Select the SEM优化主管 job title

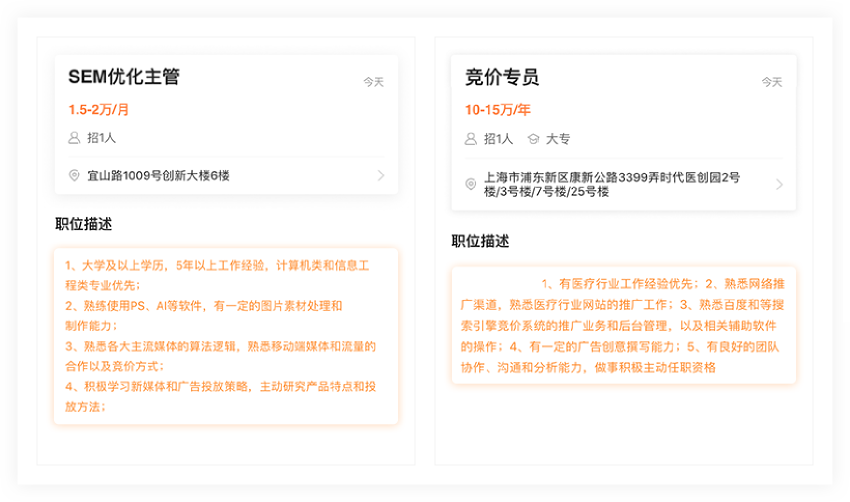124,76
